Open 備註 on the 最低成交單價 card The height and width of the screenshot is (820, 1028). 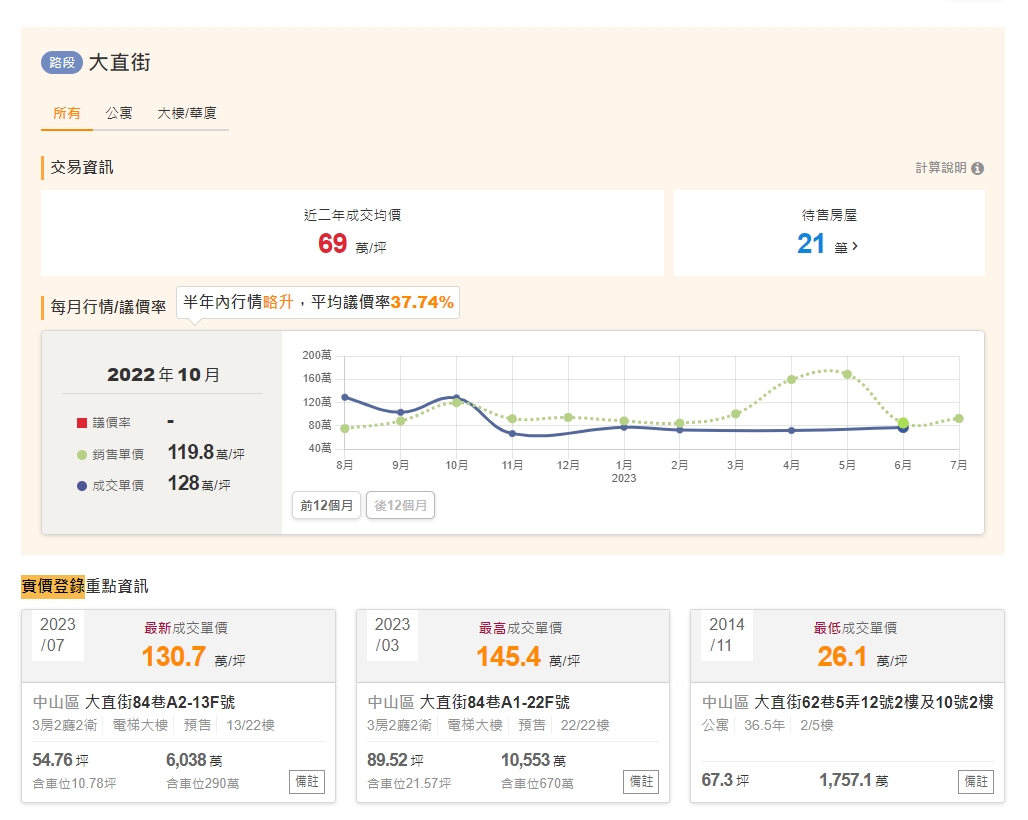point(976,781)
